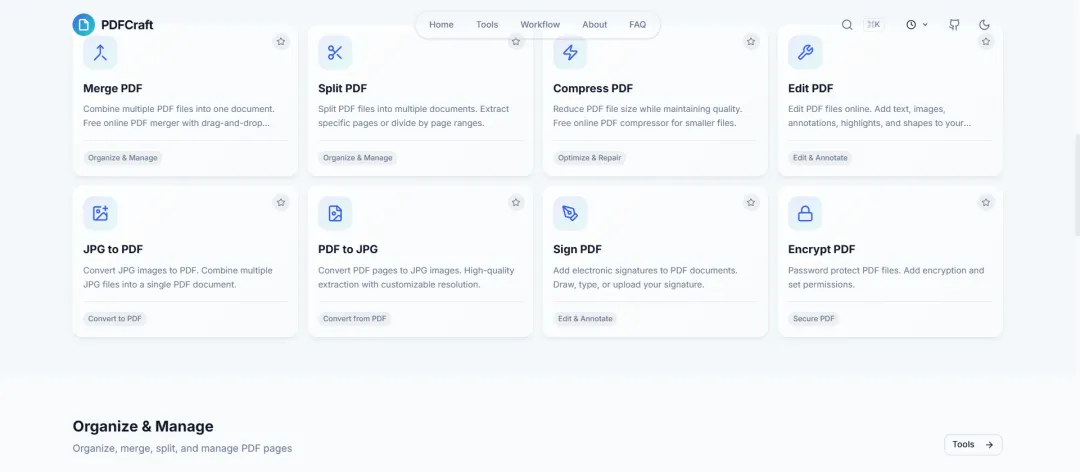Open the GitHub icon in the header
Screen dimensions: 1080x472
point(954,25)
